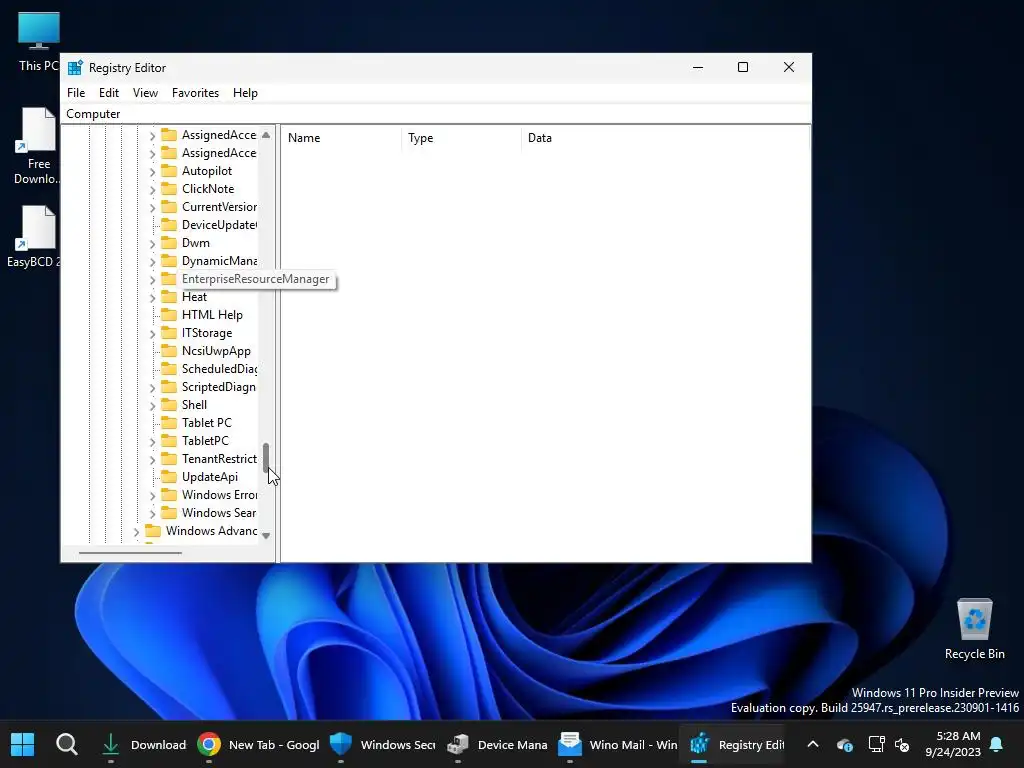The image size is (1024, 768).
Task: Select the This PC desktop icon
Action: coord(38,41)
